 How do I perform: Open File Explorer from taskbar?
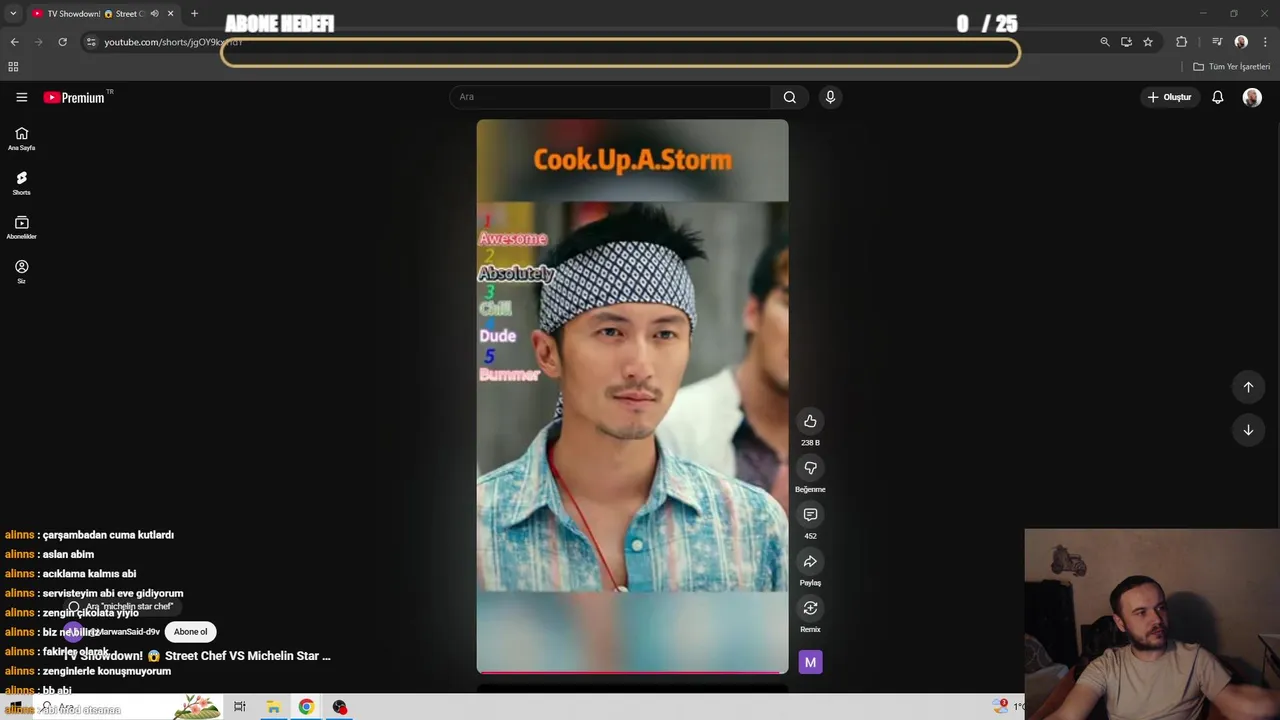[x=273, y=707]
